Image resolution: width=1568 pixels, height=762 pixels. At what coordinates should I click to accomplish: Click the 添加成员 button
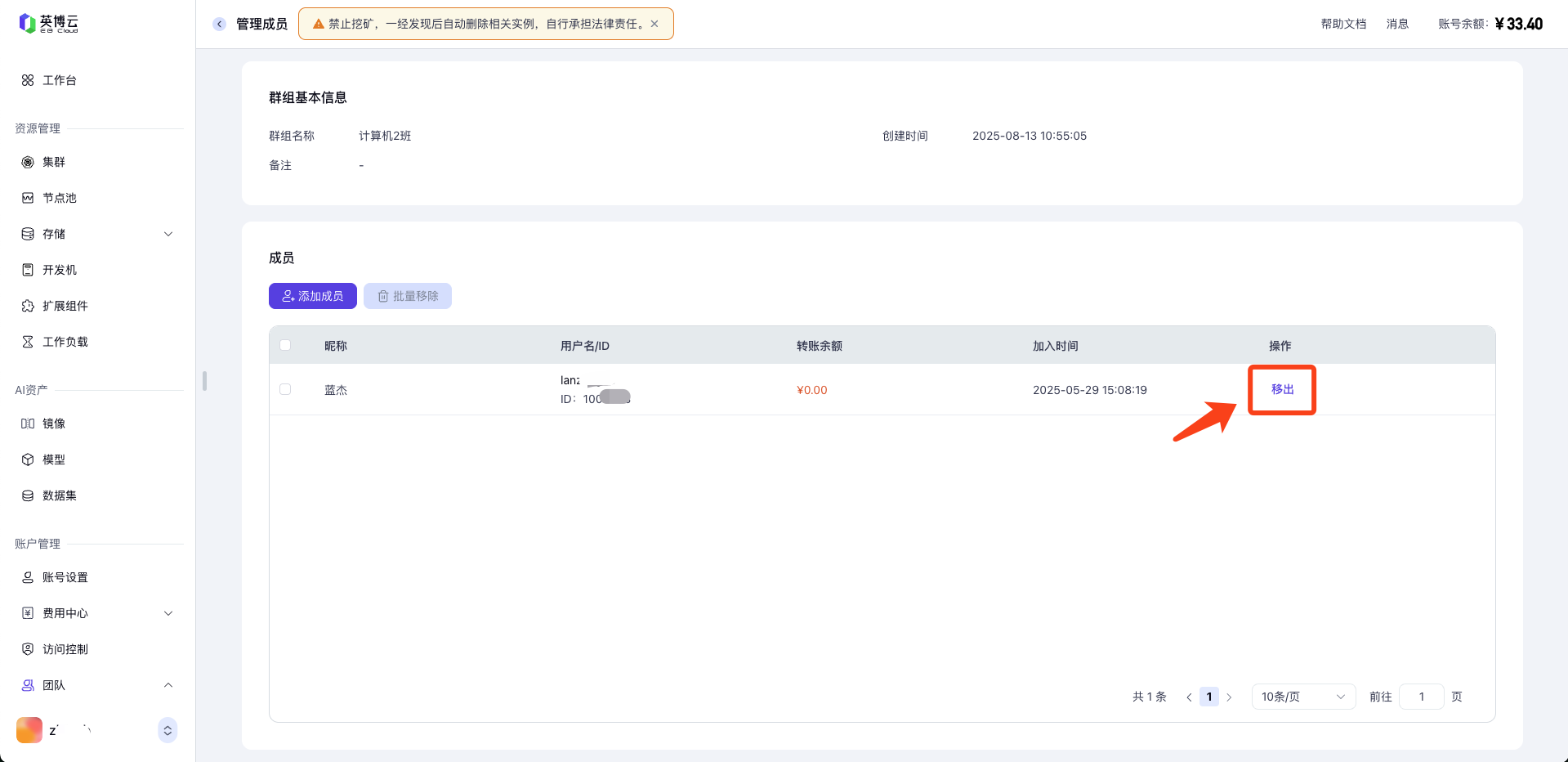(312, 296)
